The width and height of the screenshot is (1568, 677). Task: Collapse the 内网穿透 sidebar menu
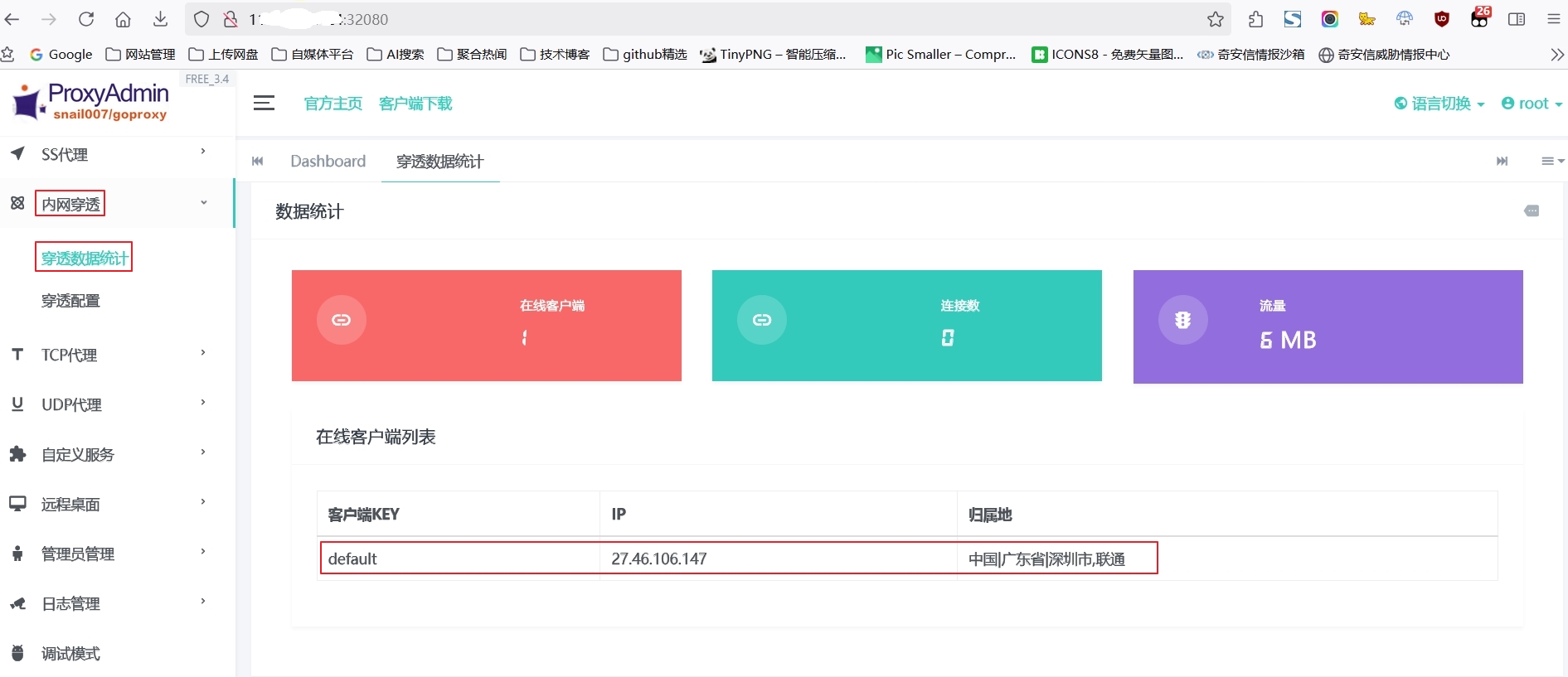pyautogui.click(x=108, y=204)
